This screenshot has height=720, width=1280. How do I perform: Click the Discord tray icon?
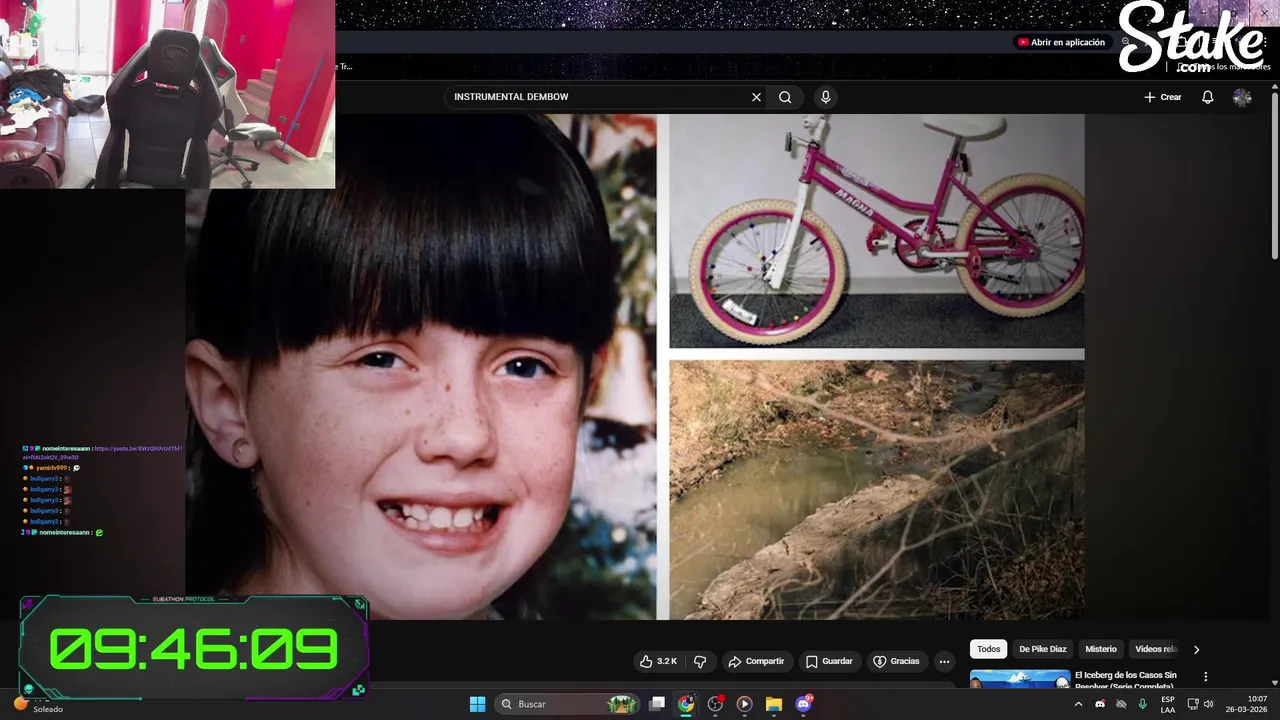coord(1100,704)
